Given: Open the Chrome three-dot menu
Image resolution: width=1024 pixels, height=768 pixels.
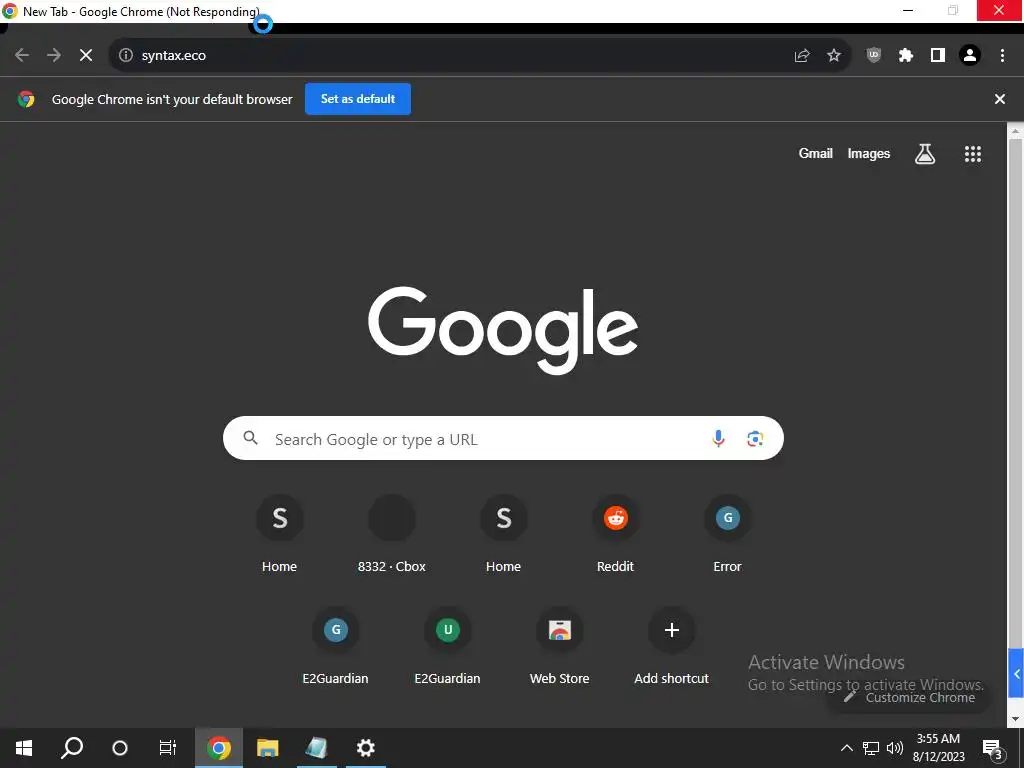Looking at the screenshot, I should point(1002,56).
